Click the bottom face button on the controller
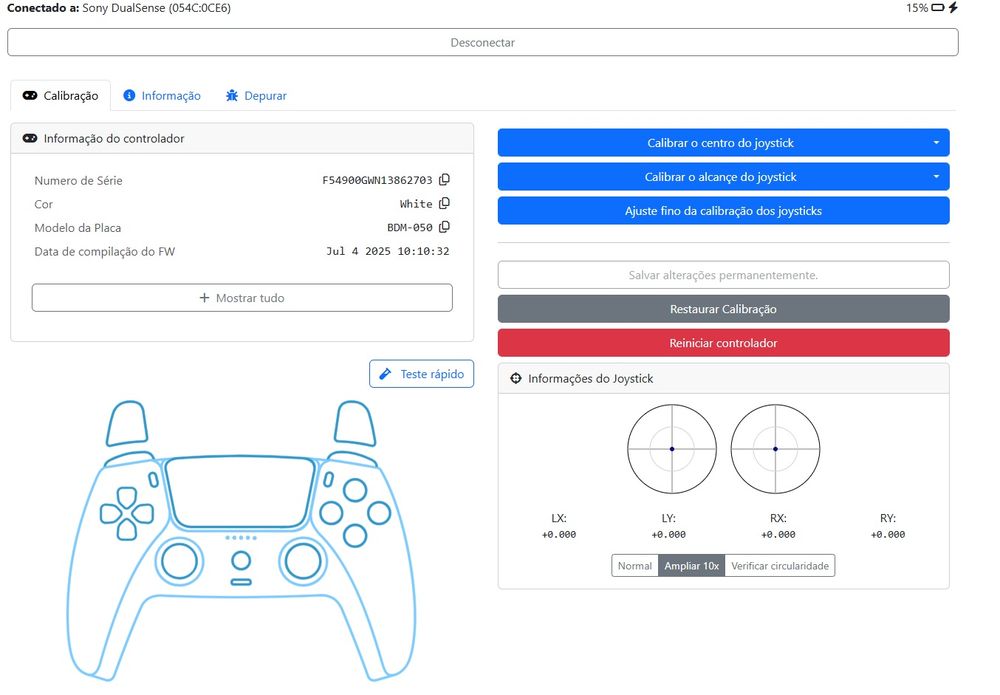This screenshot has width=1000, height=695. (x=355, y=536)
